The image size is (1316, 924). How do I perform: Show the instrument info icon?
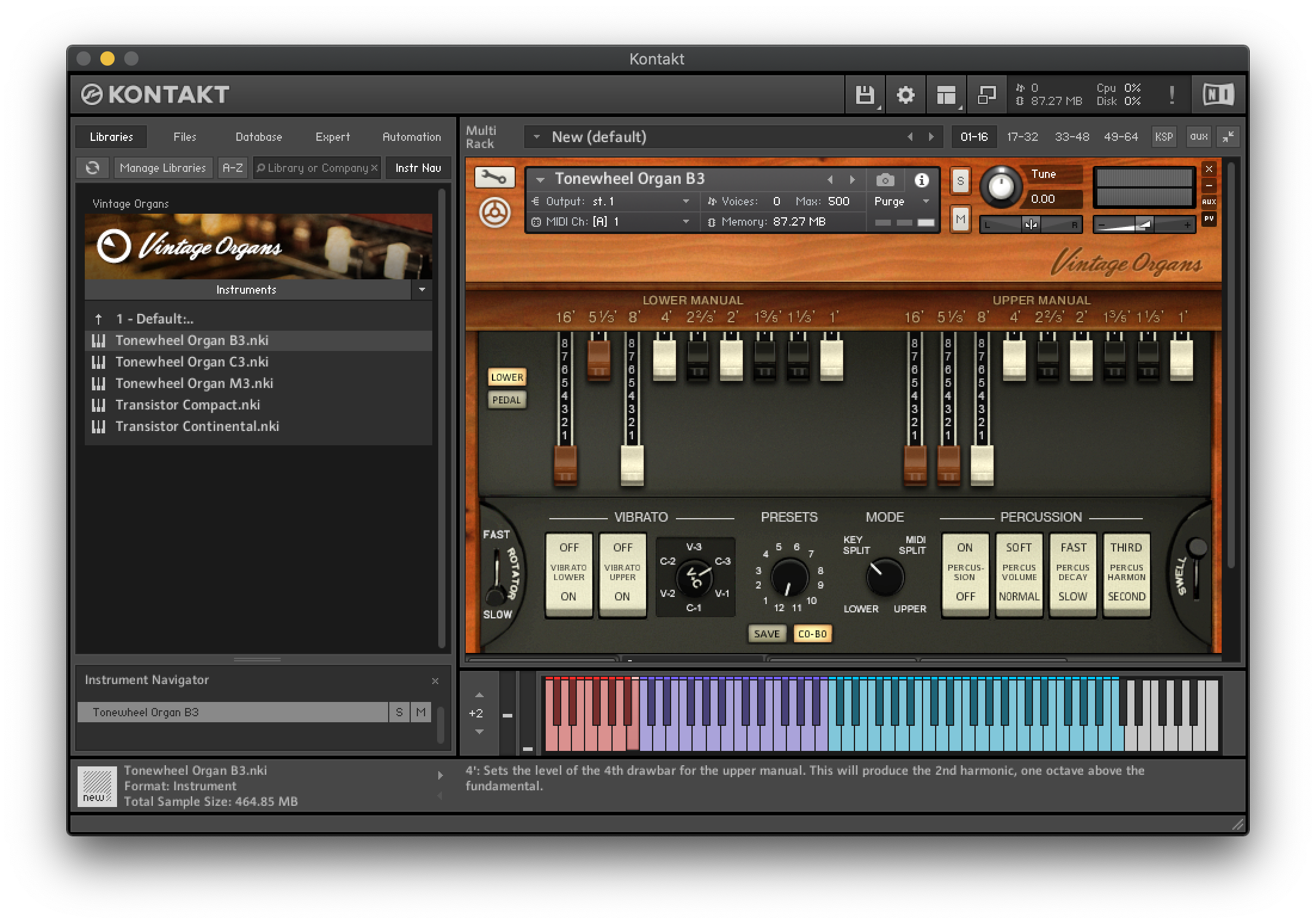pyautogui.click(x=921, y=180)
